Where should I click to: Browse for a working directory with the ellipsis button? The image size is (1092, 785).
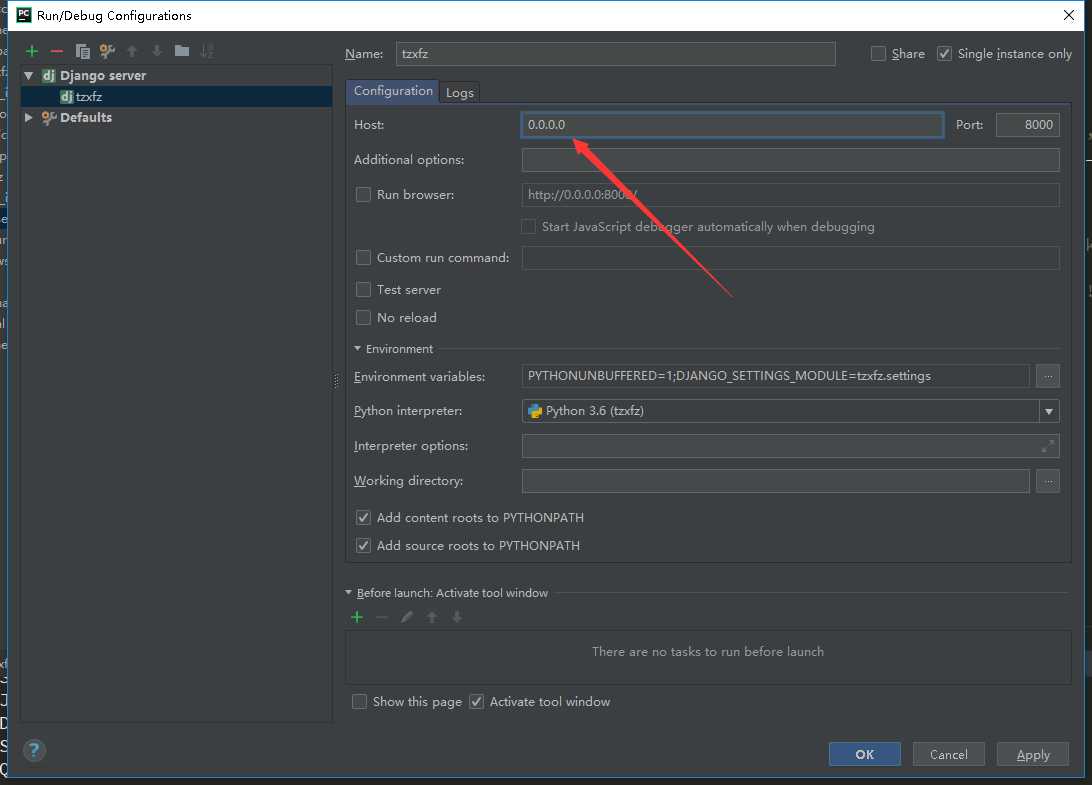pos(1047,481)
